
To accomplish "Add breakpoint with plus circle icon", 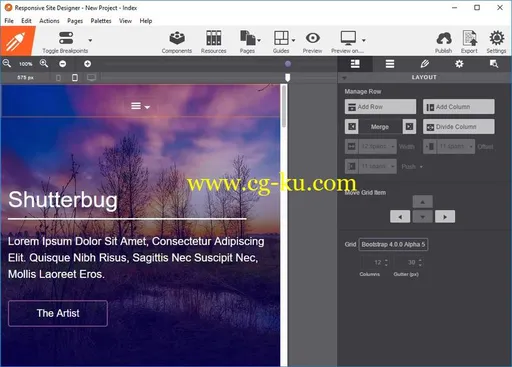I will coord(87,64).
